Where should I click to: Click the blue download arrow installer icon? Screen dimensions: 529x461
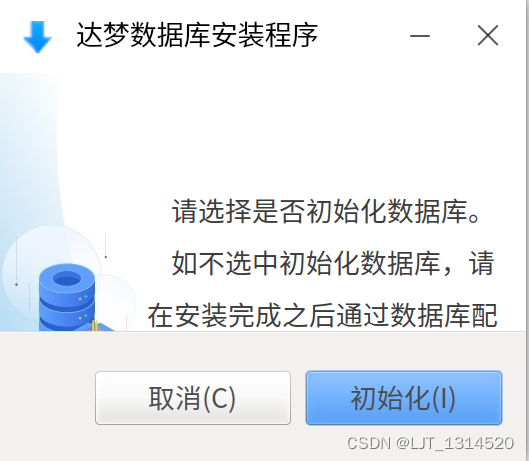(x=37, y=36)
